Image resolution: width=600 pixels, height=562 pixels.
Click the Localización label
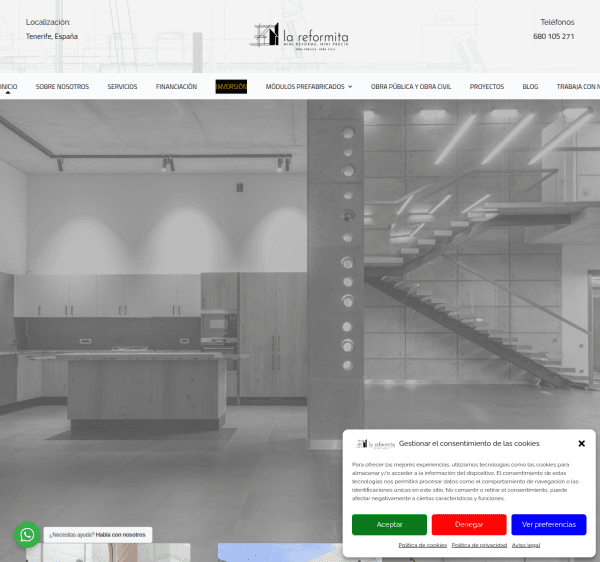pyautogui.click(x=48, y=22)
